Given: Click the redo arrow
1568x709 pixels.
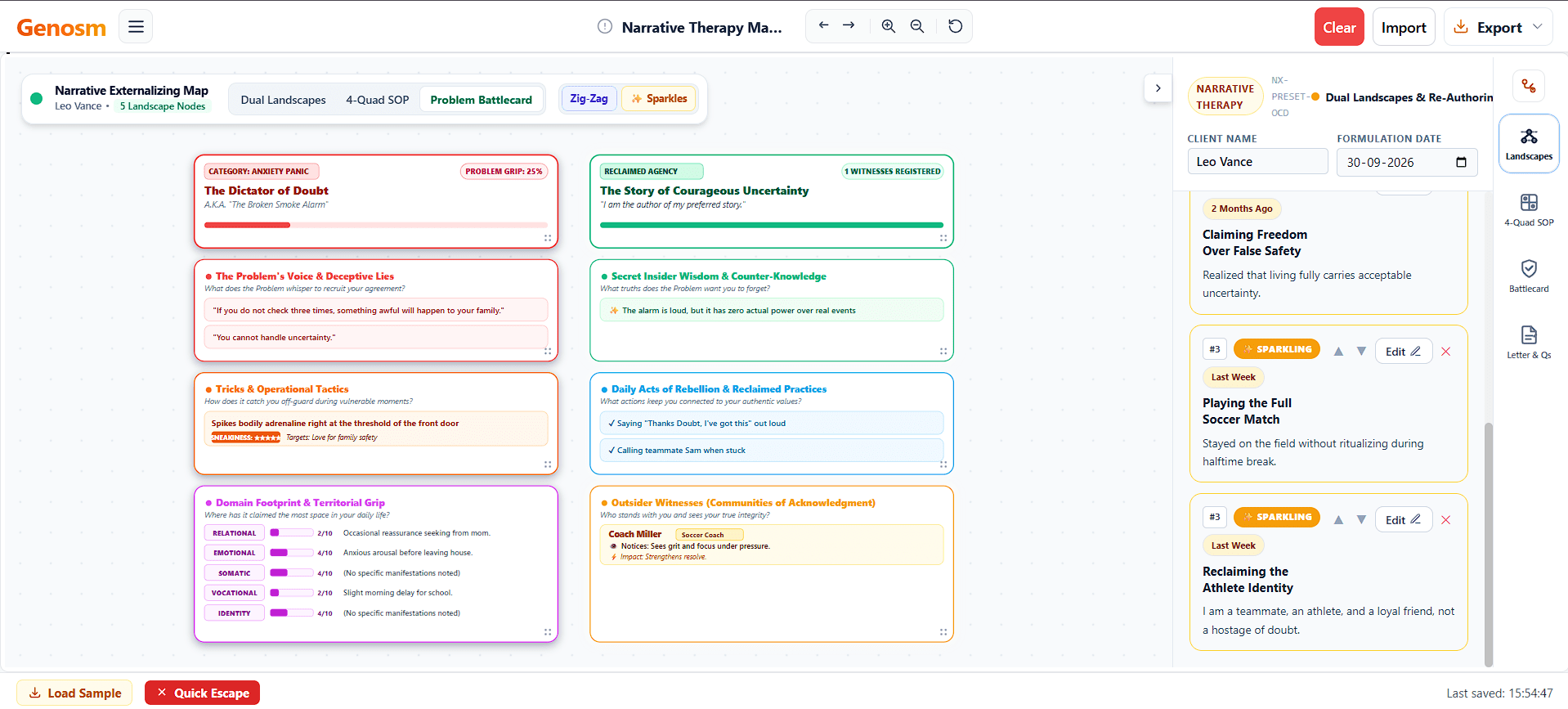Looking at the screenshot, I should [x=849, y=26].
